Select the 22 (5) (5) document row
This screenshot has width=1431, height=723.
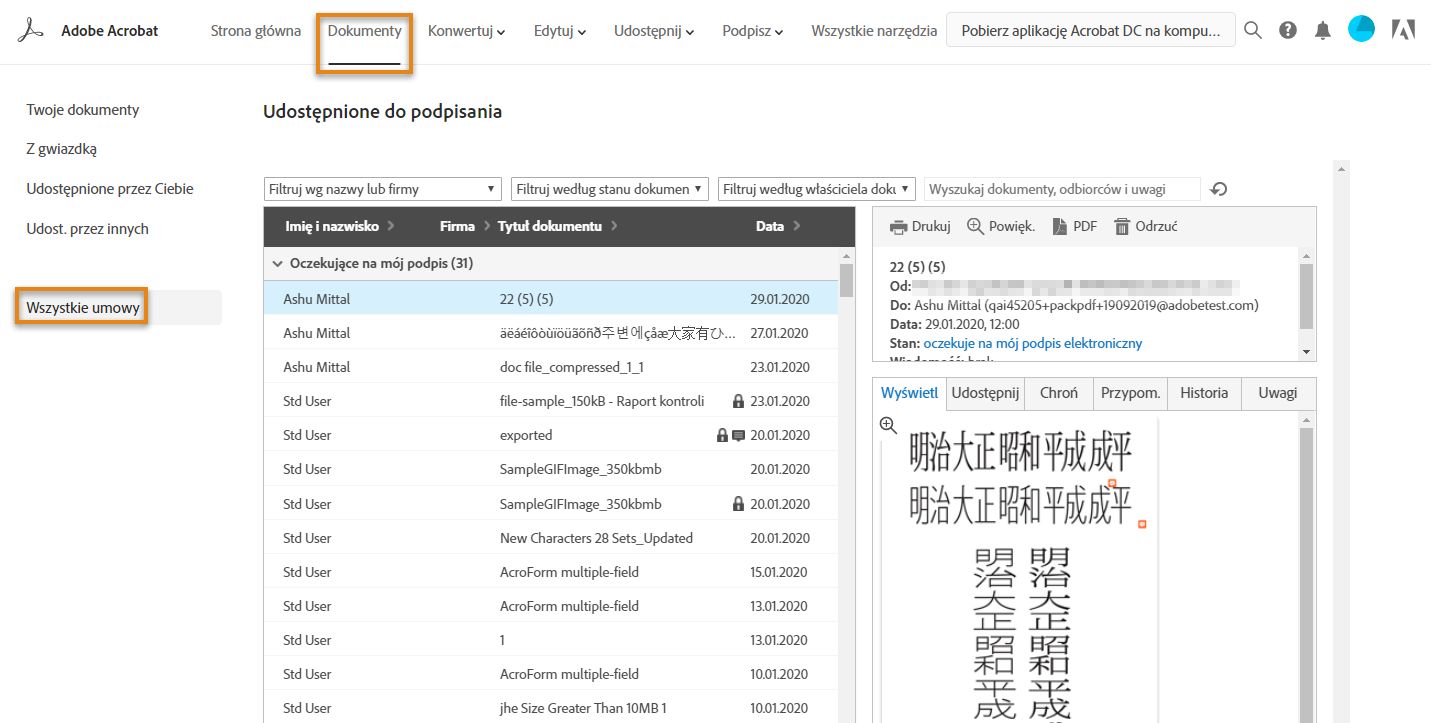coord(551,299)
